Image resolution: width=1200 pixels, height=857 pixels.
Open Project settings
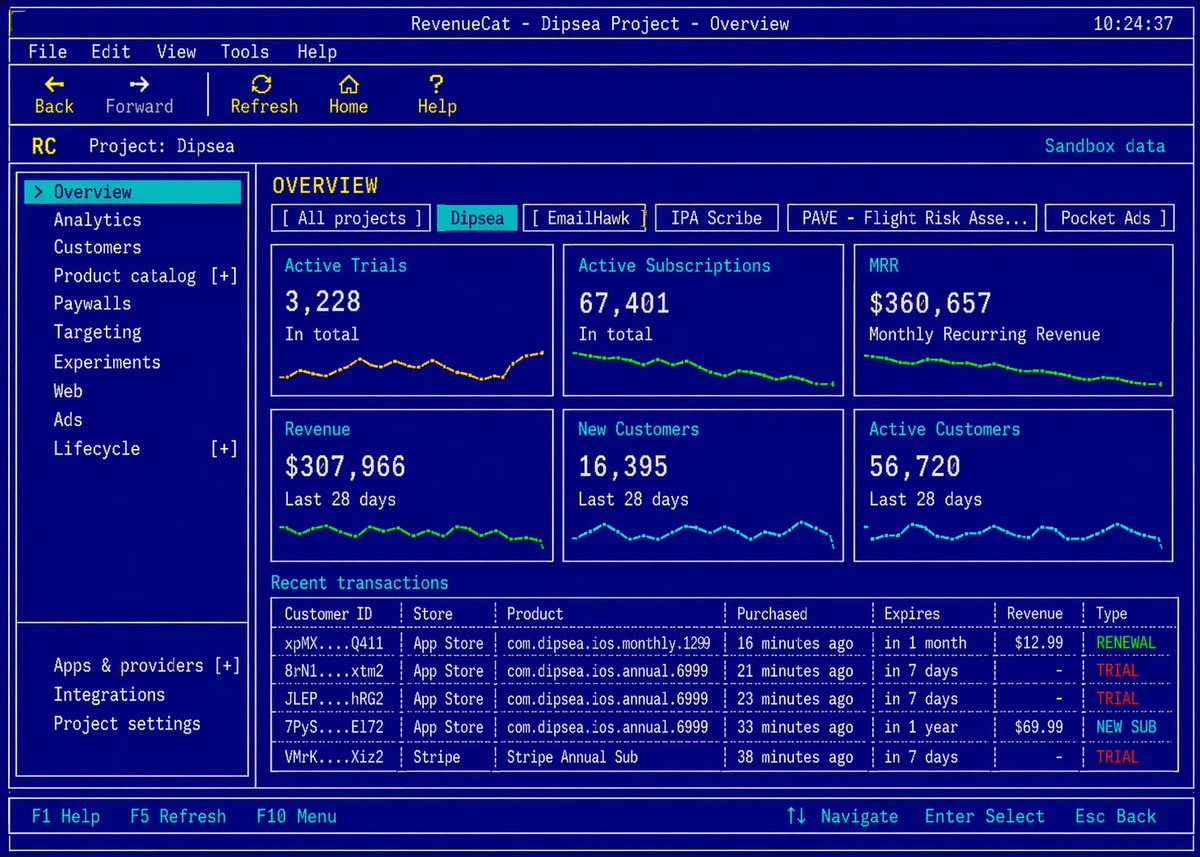(127, 724)
